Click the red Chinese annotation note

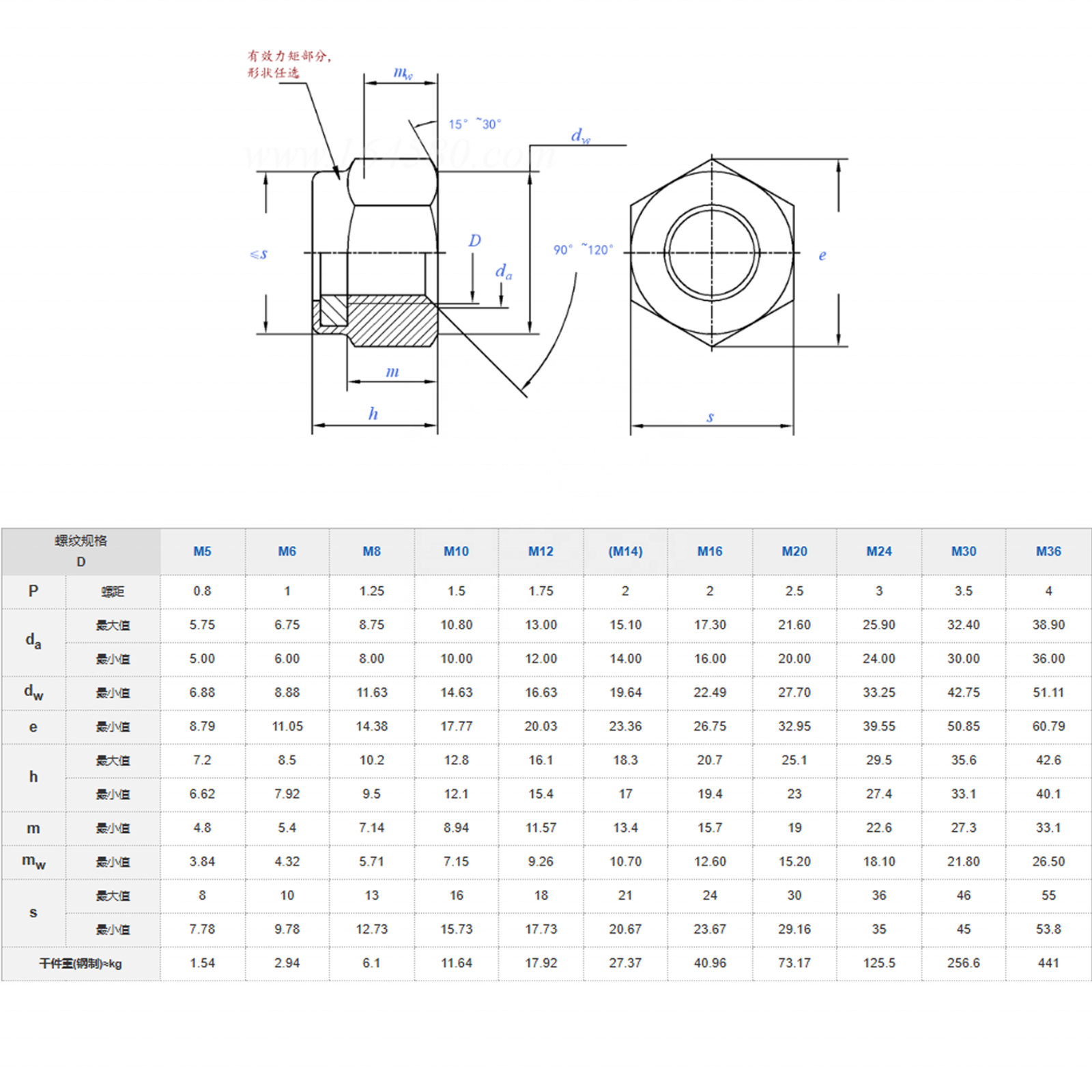289,64
